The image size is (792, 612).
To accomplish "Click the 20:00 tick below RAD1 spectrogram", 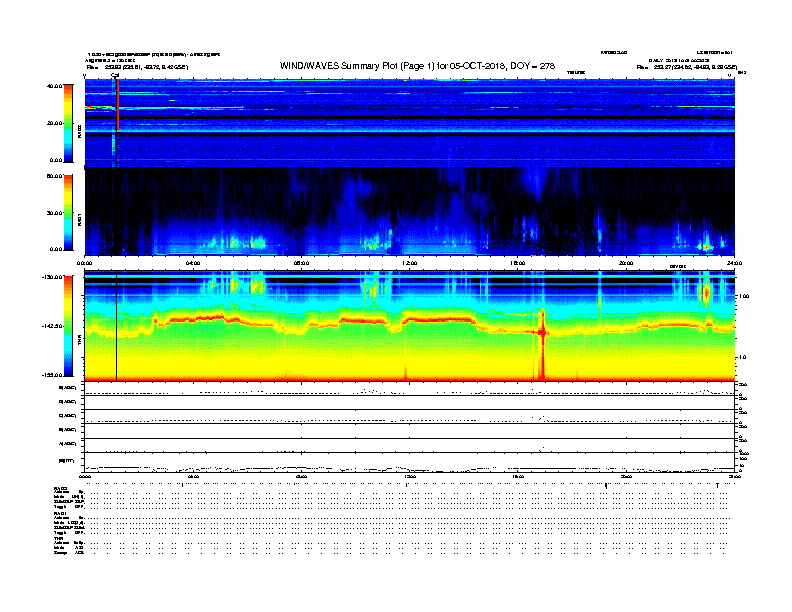I will click(x=626, y=263).
